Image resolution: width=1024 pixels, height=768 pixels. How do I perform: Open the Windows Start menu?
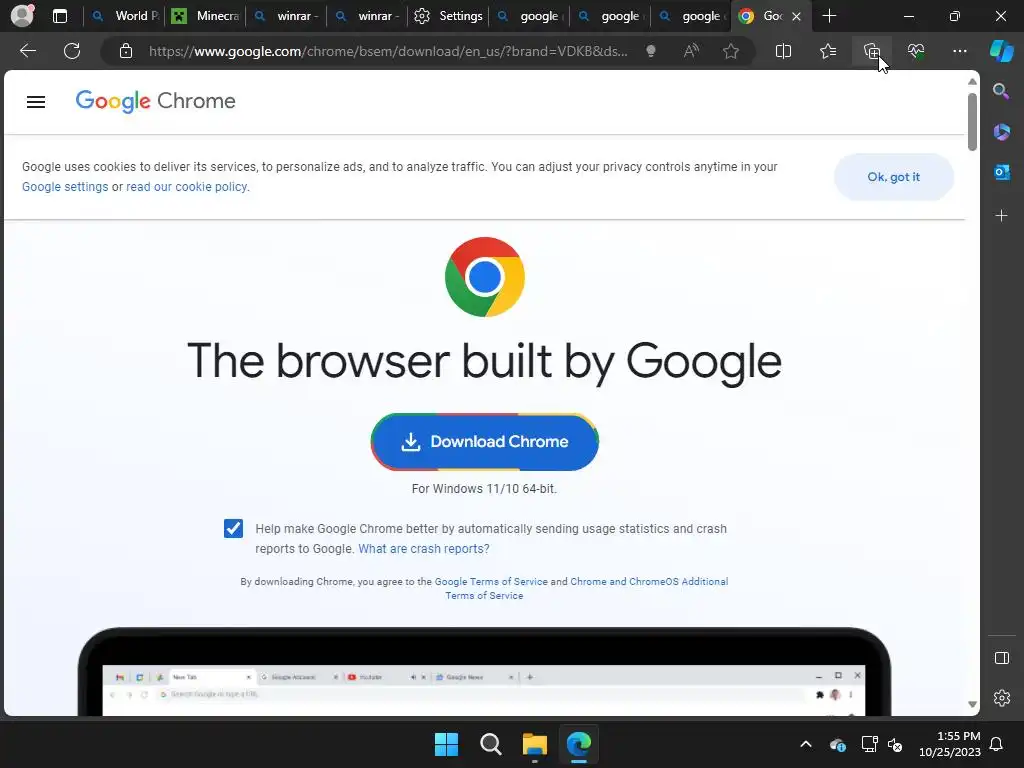[x=447, y=744]
